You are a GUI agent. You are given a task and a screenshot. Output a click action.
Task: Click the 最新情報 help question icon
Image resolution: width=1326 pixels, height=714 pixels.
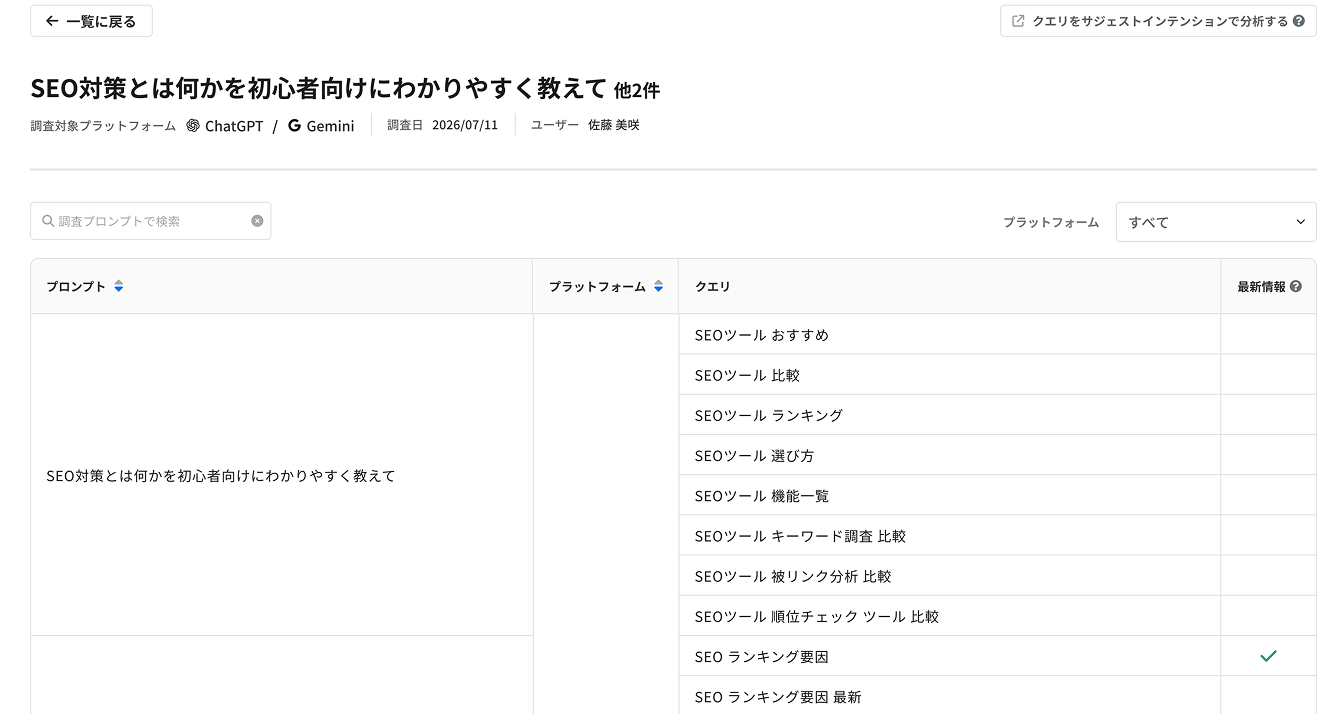pos(1296,286)
